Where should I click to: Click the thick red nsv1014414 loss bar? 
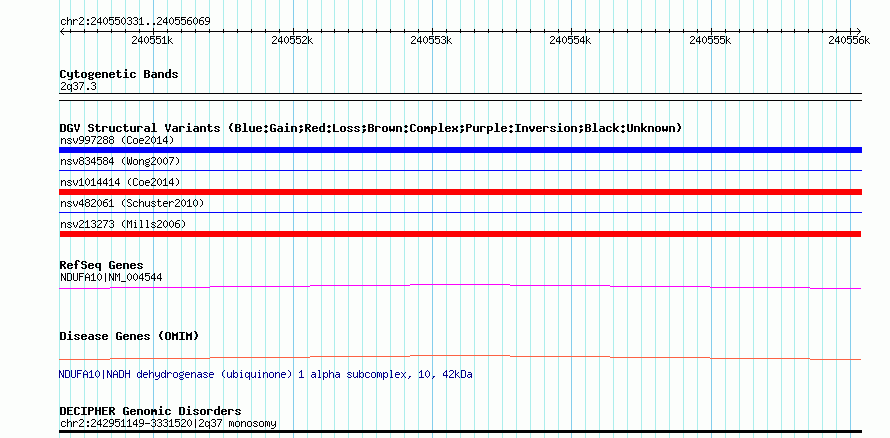(460, 192)
